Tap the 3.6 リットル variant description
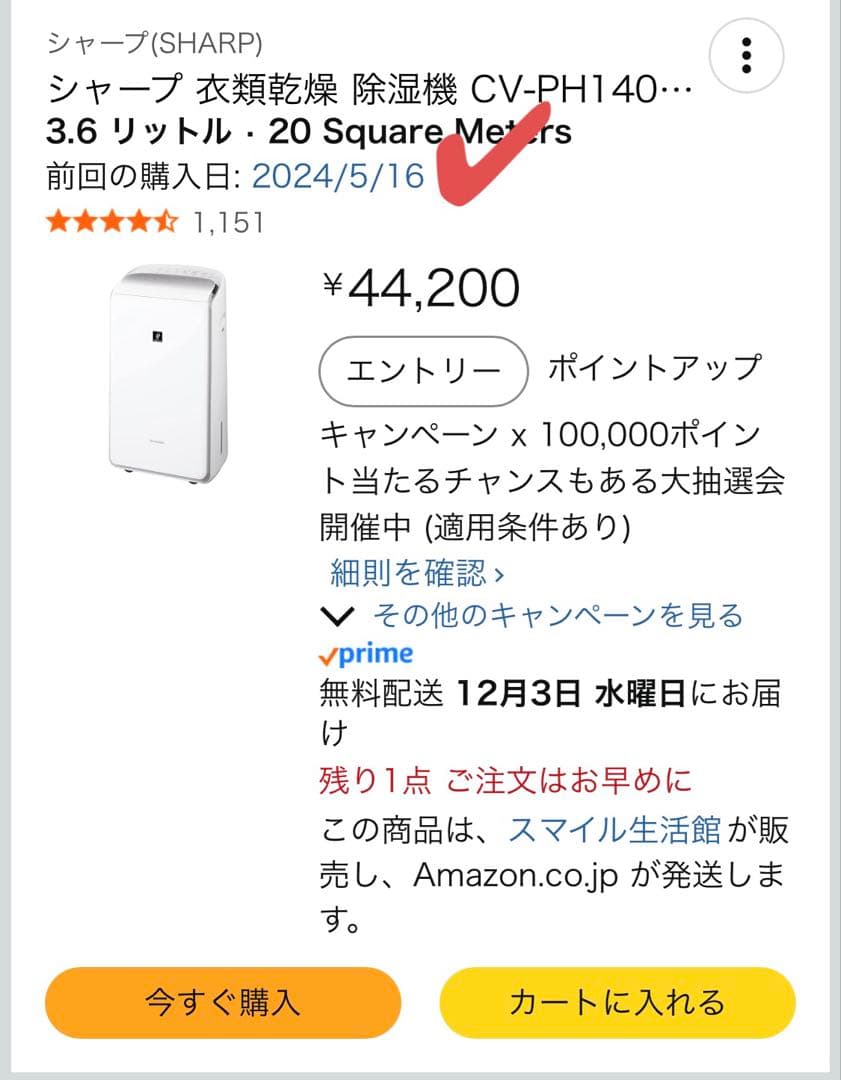Screen dimensions: 841x1080 (x=308, y=132)
